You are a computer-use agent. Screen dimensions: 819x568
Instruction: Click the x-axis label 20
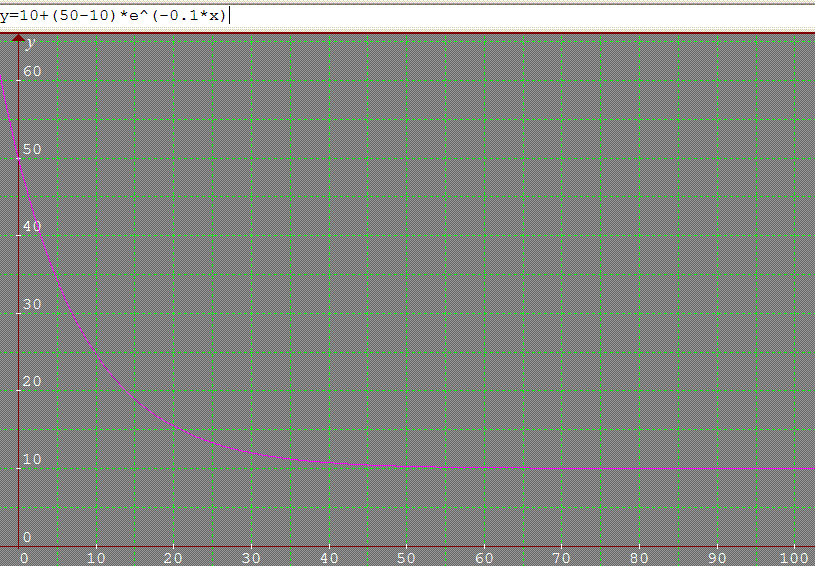pyautogui.click(x=173, y=558)
